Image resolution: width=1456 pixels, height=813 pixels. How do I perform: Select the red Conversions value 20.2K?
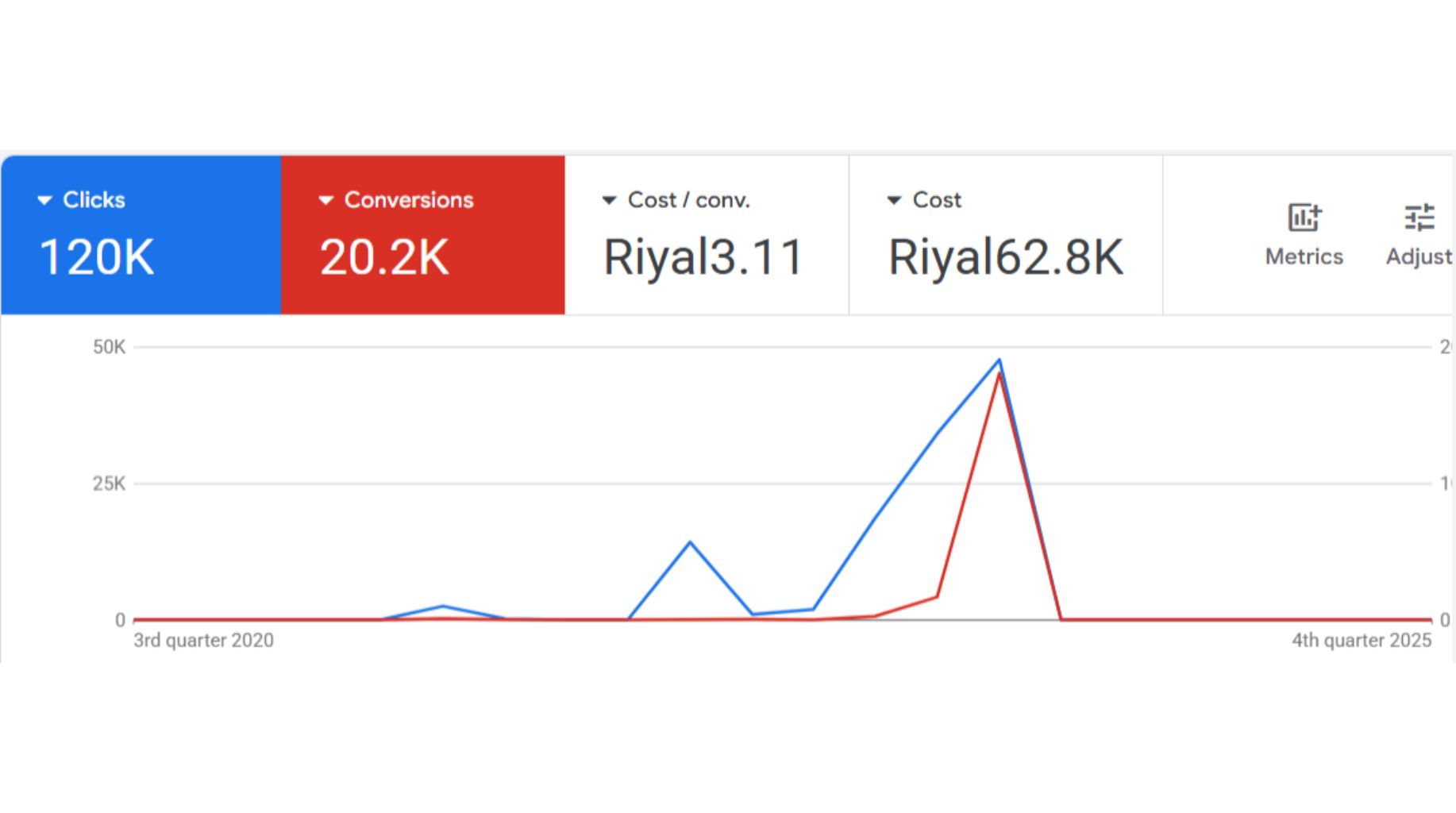384,257
